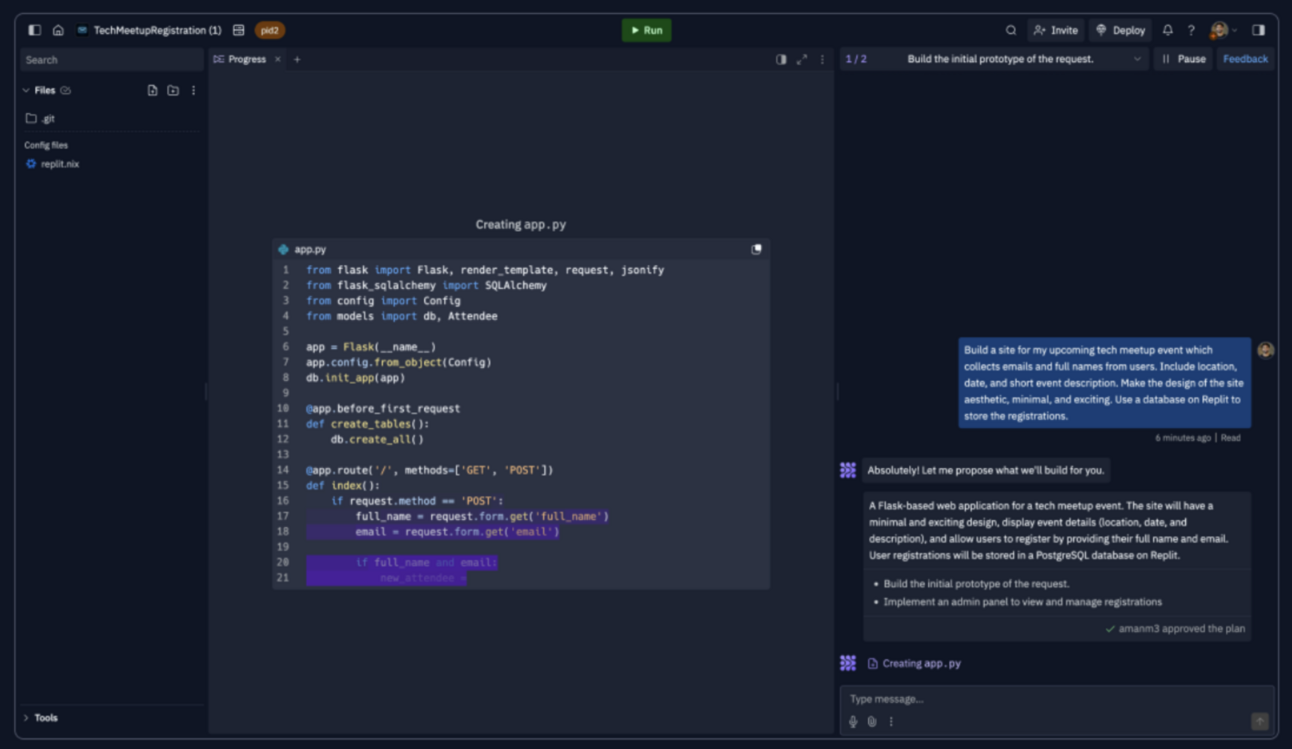This screenshot has width=1292, height=749.
Task: Open the step dropdown 'Build the initial prototype'
Action: point(994,59)
